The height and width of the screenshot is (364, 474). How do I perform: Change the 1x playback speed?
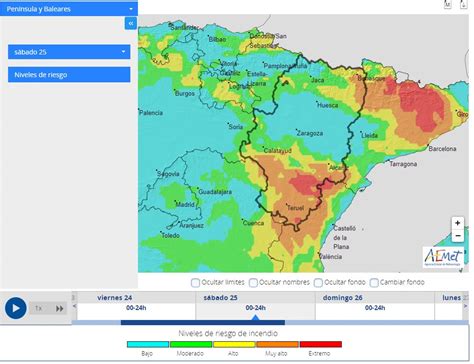[38, 308]
